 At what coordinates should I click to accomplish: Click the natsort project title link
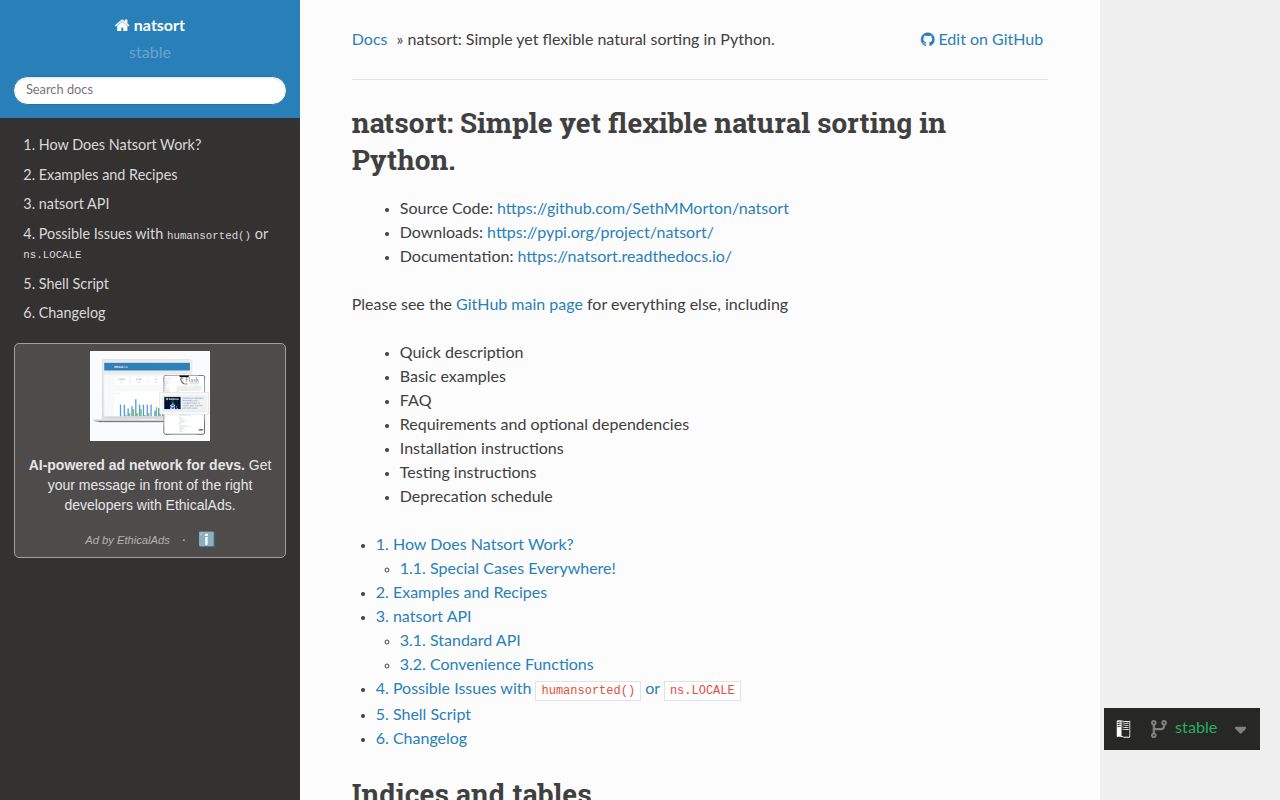tap(150, 26)
